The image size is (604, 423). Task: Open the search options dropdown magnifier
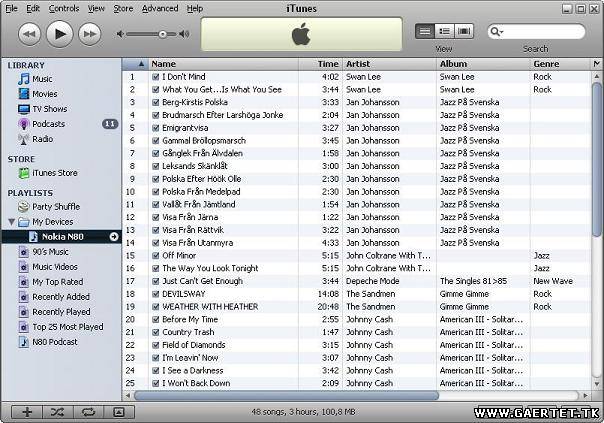point(497,32)
